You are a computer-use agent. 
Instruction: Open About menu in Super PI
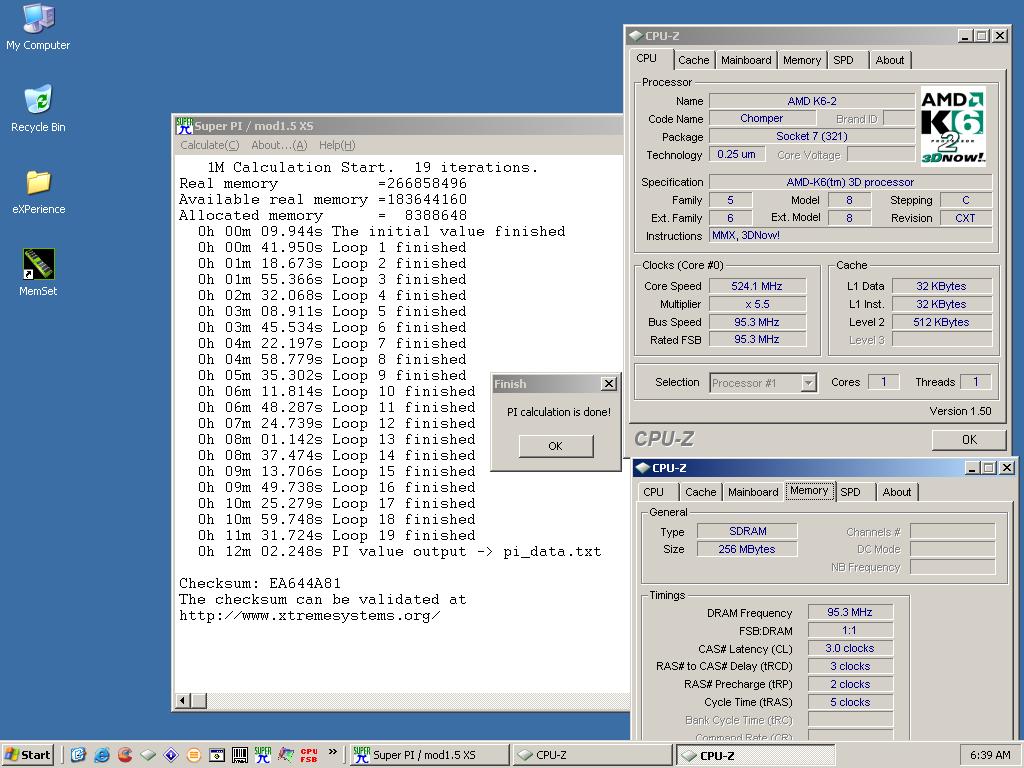(279, 145)
